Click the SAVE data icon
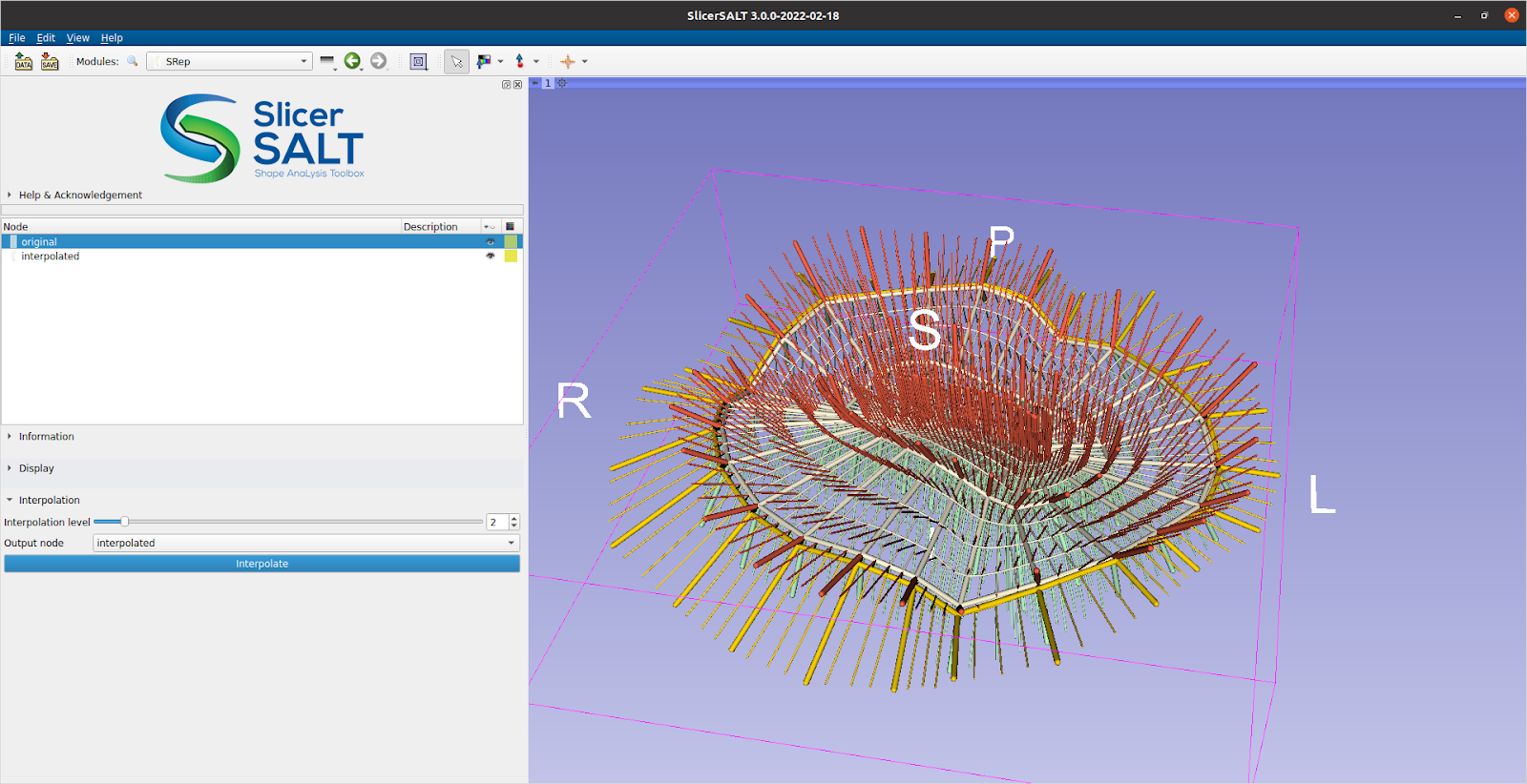This screenshot has height=784, width=1527. 50,61
